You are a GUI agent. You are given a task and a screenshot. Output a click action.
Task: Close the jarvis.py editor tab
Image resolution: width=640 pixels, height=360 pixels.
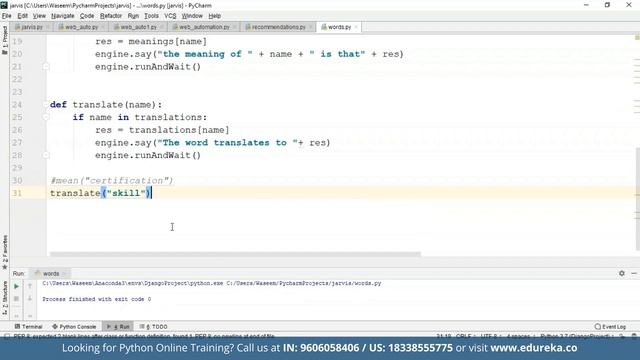(48, 27)
